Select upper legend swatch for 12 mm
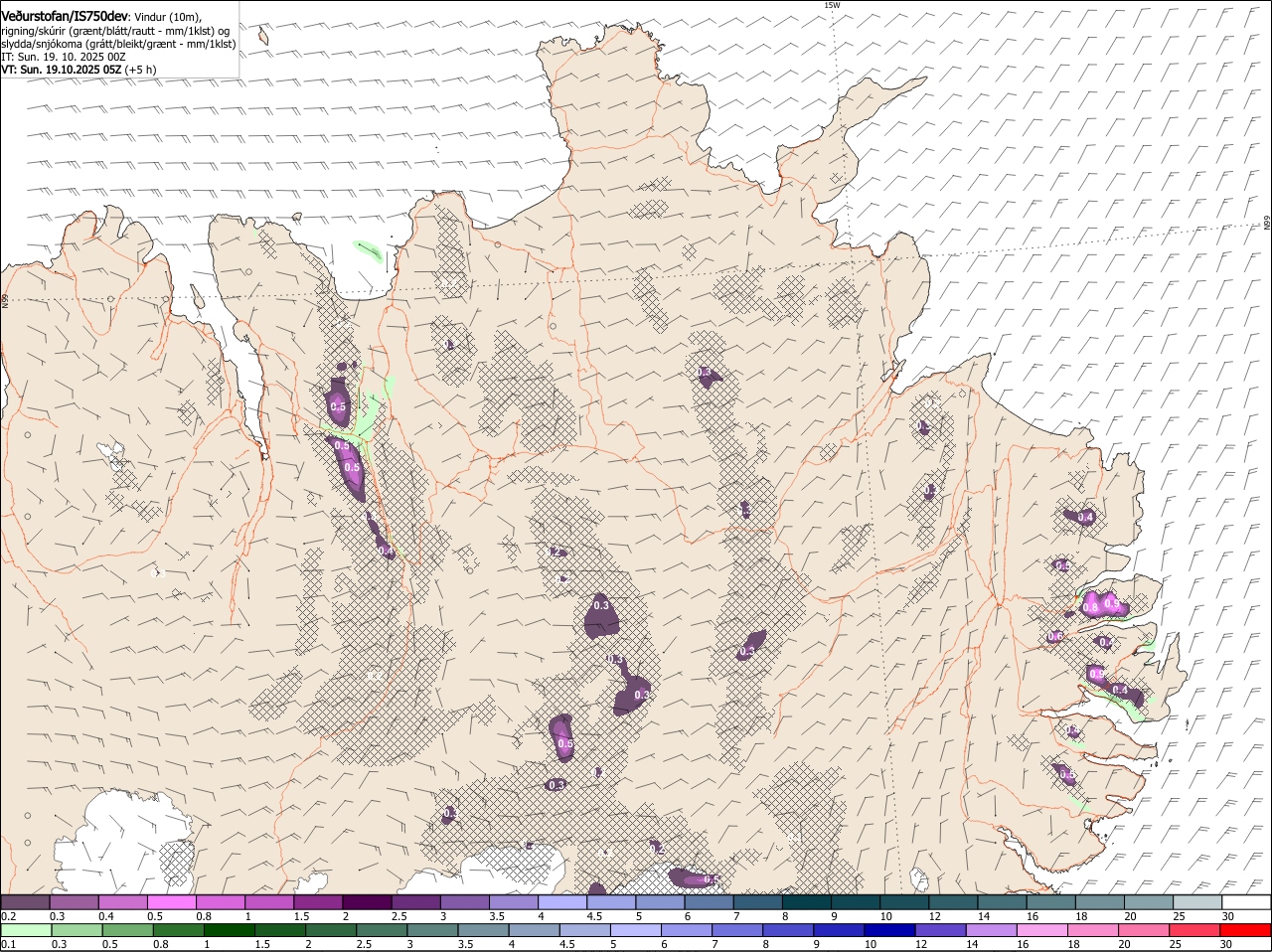 point(953,901)
